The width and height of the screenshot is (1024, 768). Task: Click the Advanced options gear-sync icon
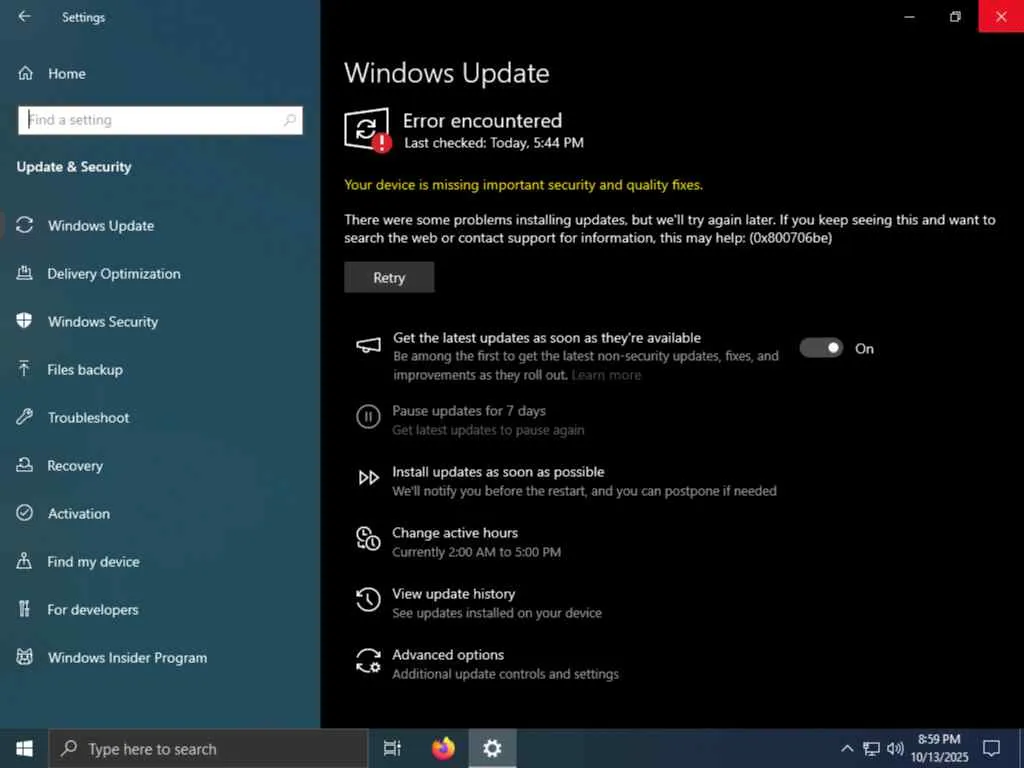click(368, 660)
